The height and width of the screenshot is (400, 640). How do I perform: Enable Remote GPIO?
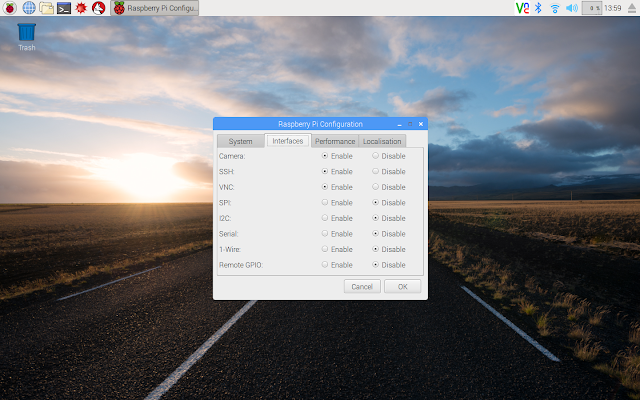coord(337,265)
